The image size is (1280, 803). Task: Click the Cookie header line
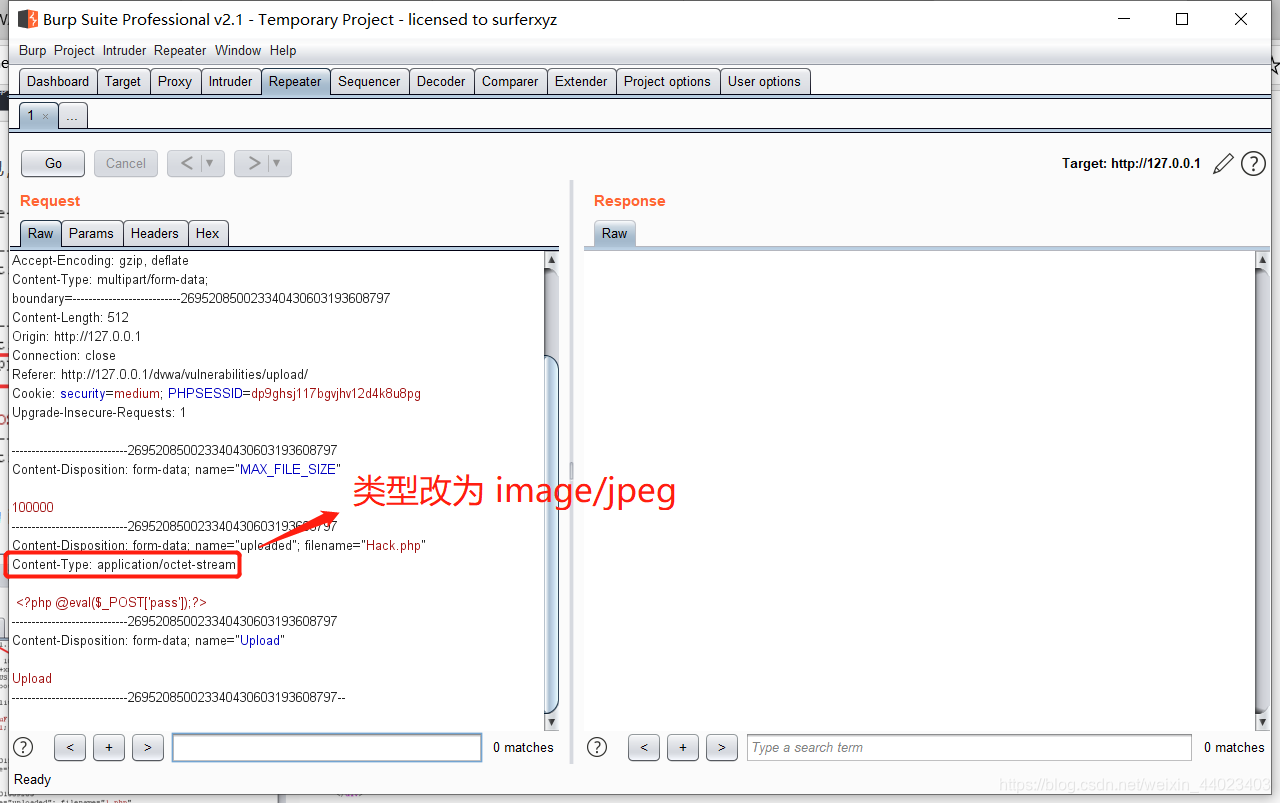click(216, 394)
